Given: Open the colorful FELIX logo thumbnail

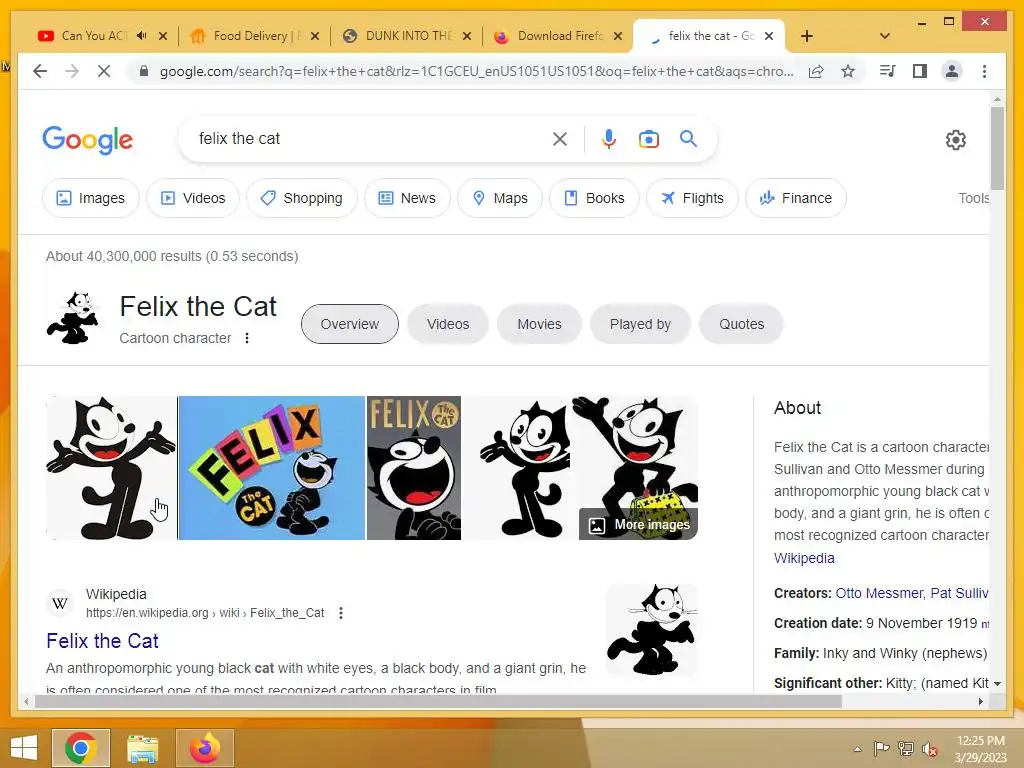Looking at the screenshot, I should pyautogui.click(x=272, y=468).
